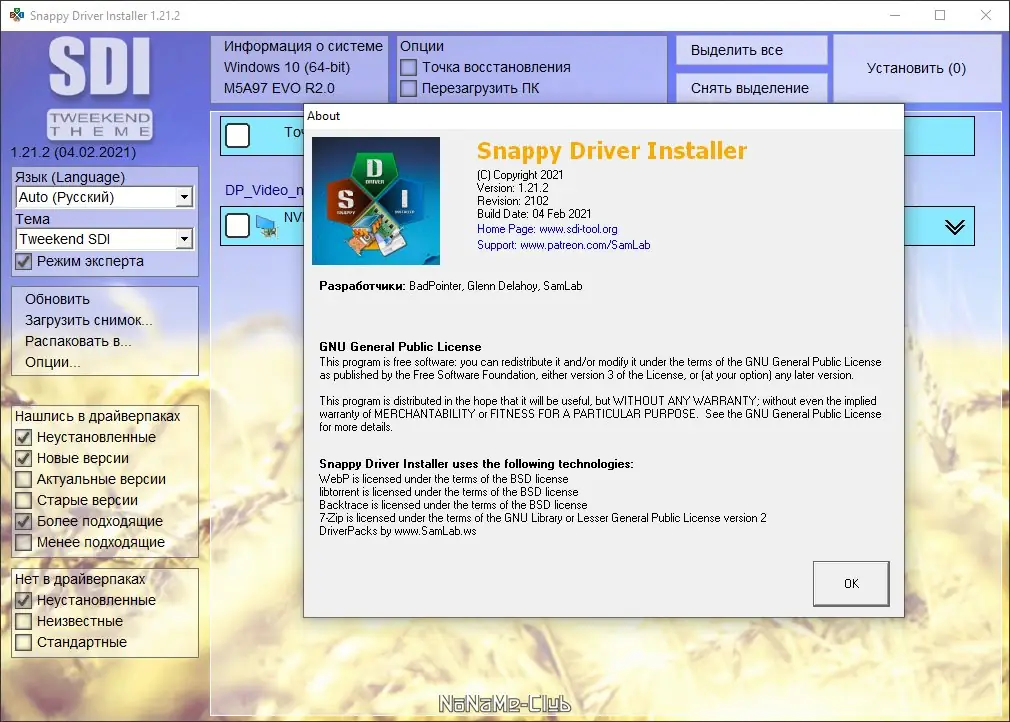Click the 'Снять выделение' button
Image resolution: width=1010 pixels, height=722 pixels.
coord(751,88)
